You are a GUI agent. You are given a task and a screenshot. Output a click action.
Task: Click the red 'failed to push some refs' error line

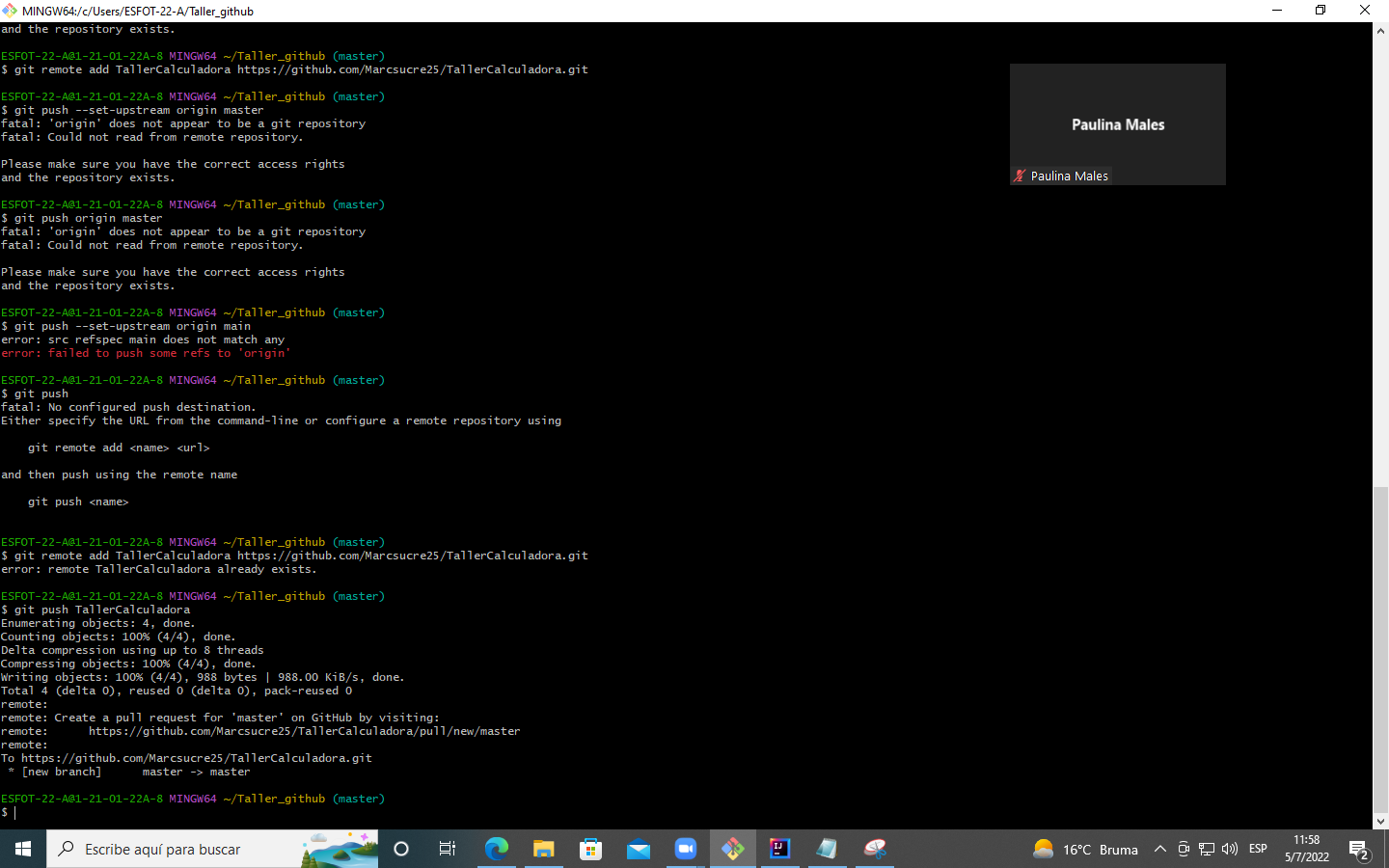[x=146, y=353]
